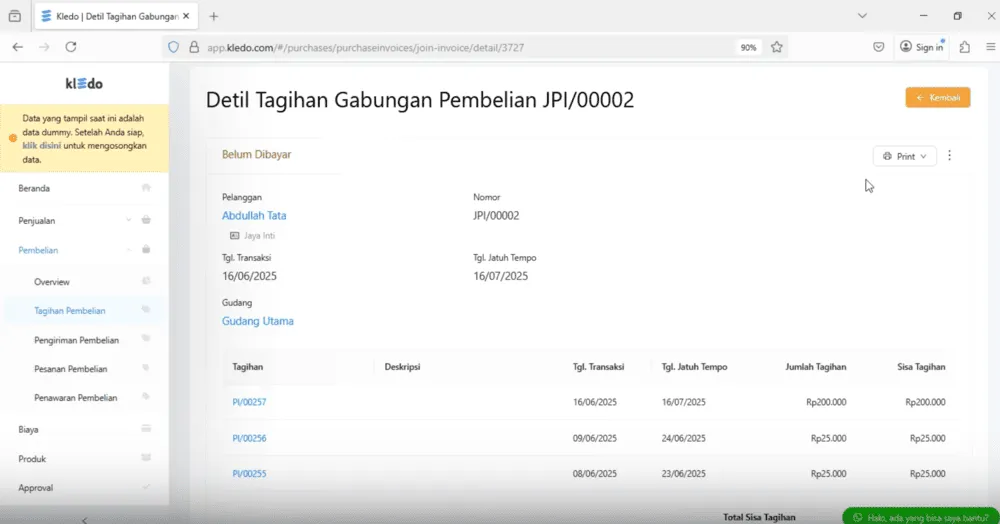Reload the page with the refresh icon
This screenshot has width=1000, height=524.
tap(71, 47)
